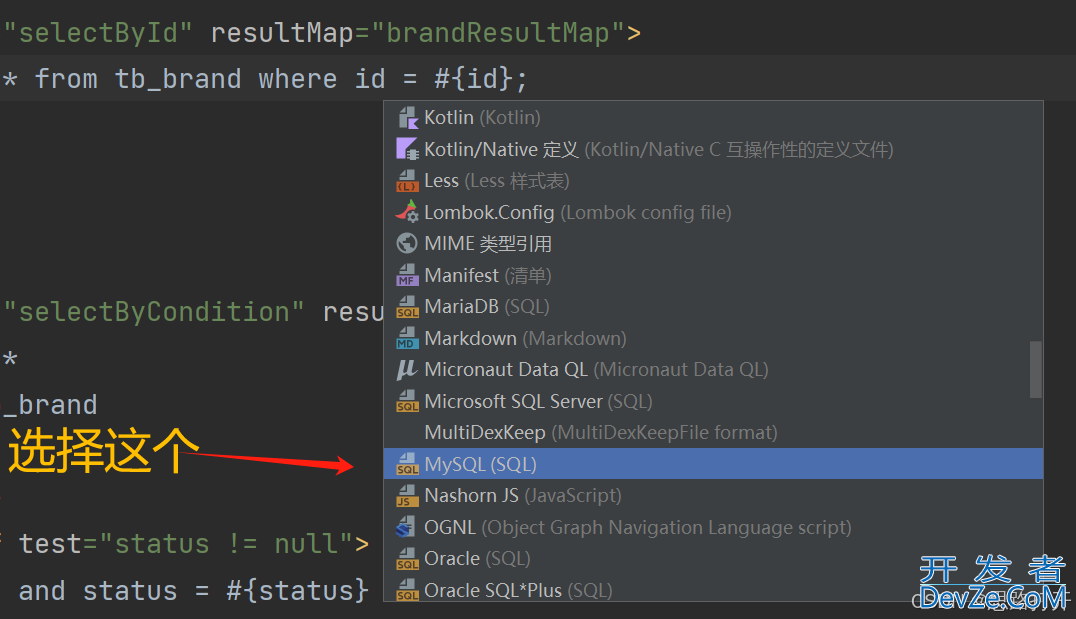Image resolution: width=1076 pixels, height=619 pixels.
Task: Choose MariaDB (SQL) dialect
Action: click(714, 307)
